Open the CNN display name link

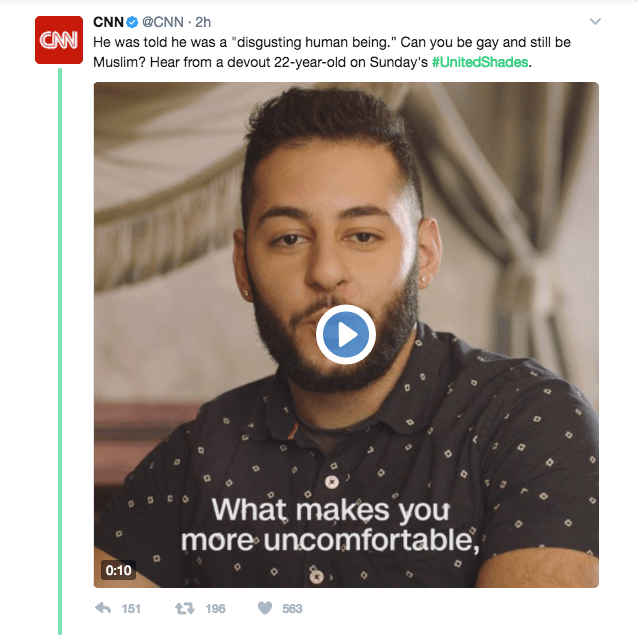pos(108,23)
